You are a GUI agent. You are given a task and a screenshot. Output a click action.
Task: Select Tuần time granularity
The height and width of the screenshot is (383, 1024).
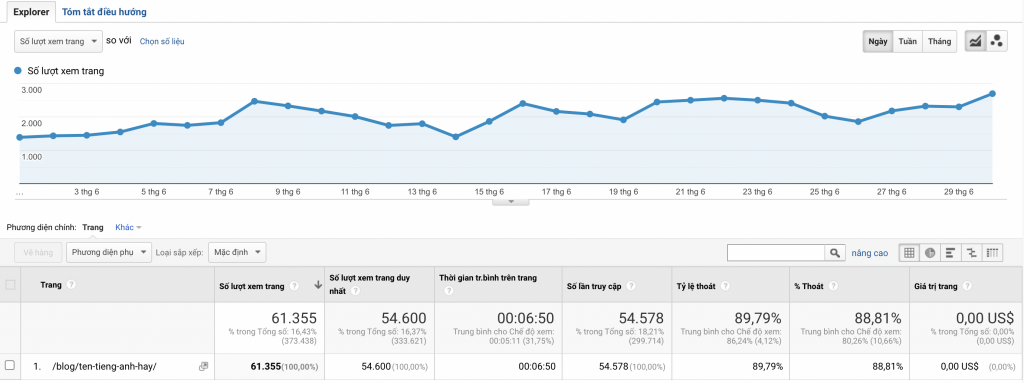click(907, 41)
